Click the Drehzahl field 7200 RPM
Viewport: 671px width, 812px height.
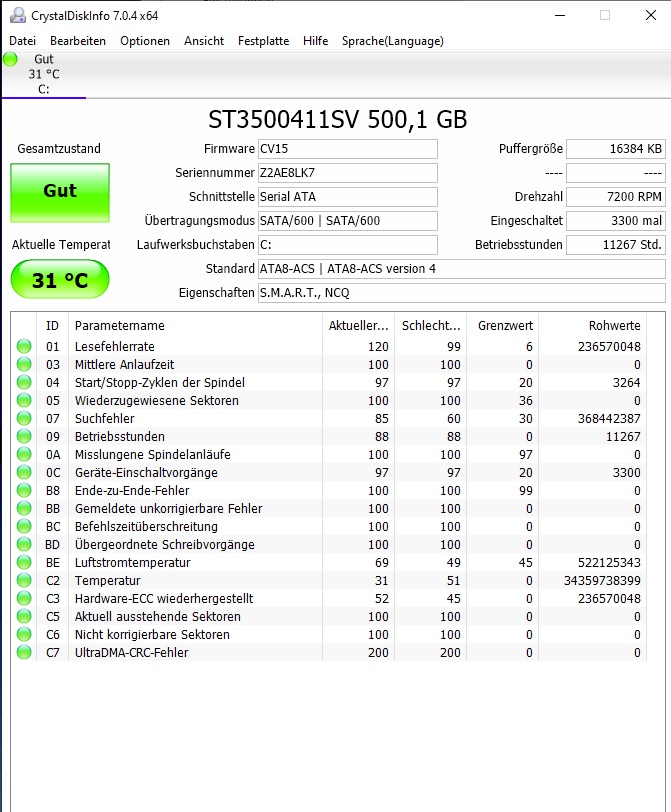[616, 197]
